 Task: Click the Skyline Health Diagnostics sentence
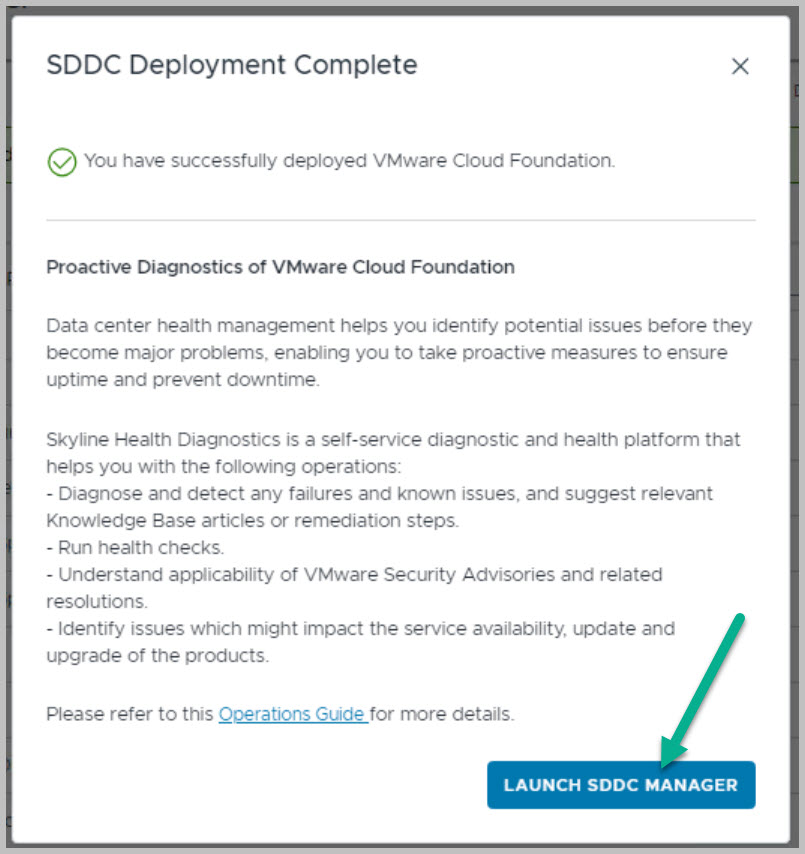click(392, 440)
